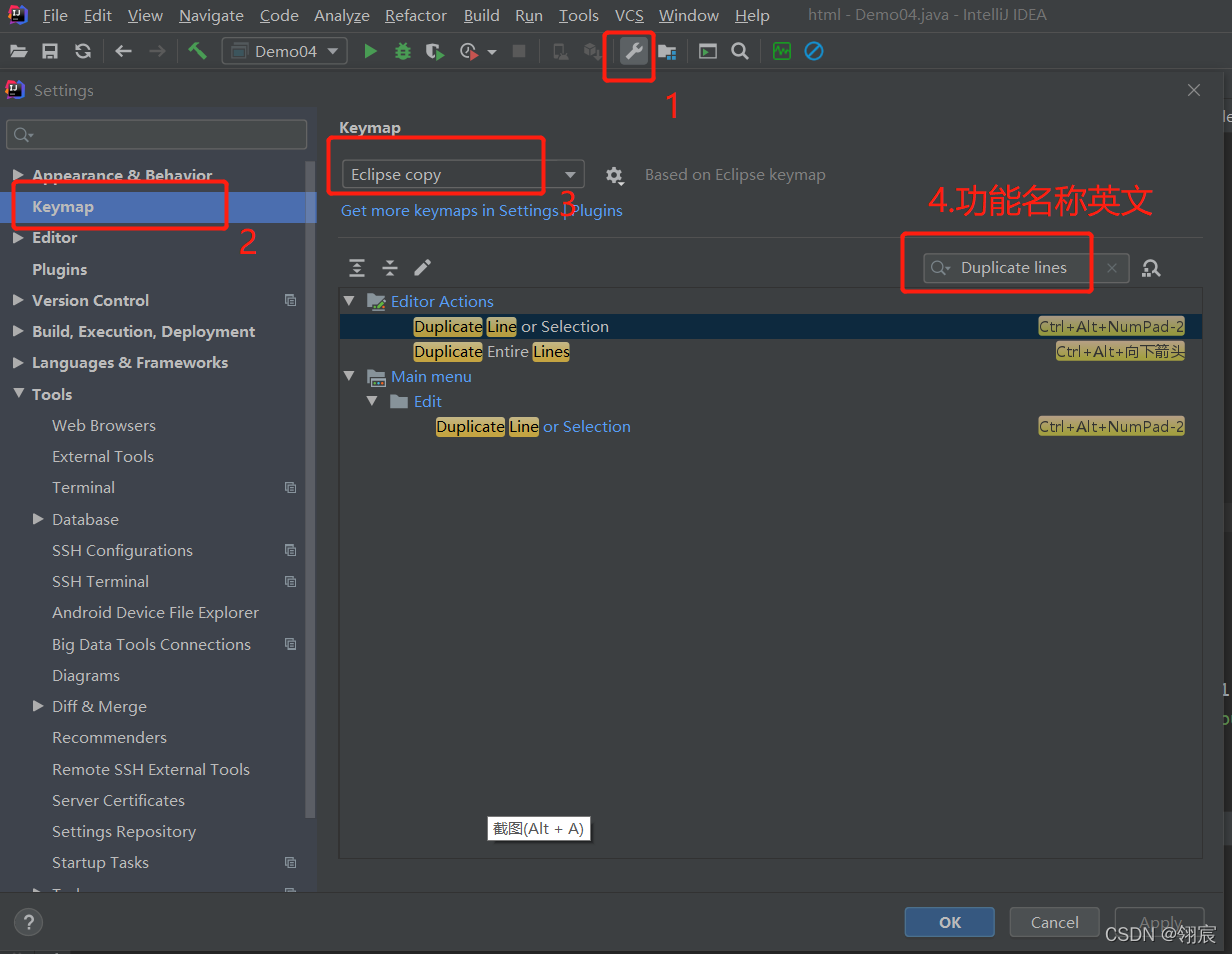The image size is (1232, 954).
Task: Open the Plugins settings page
Action: tap(59, 269)
